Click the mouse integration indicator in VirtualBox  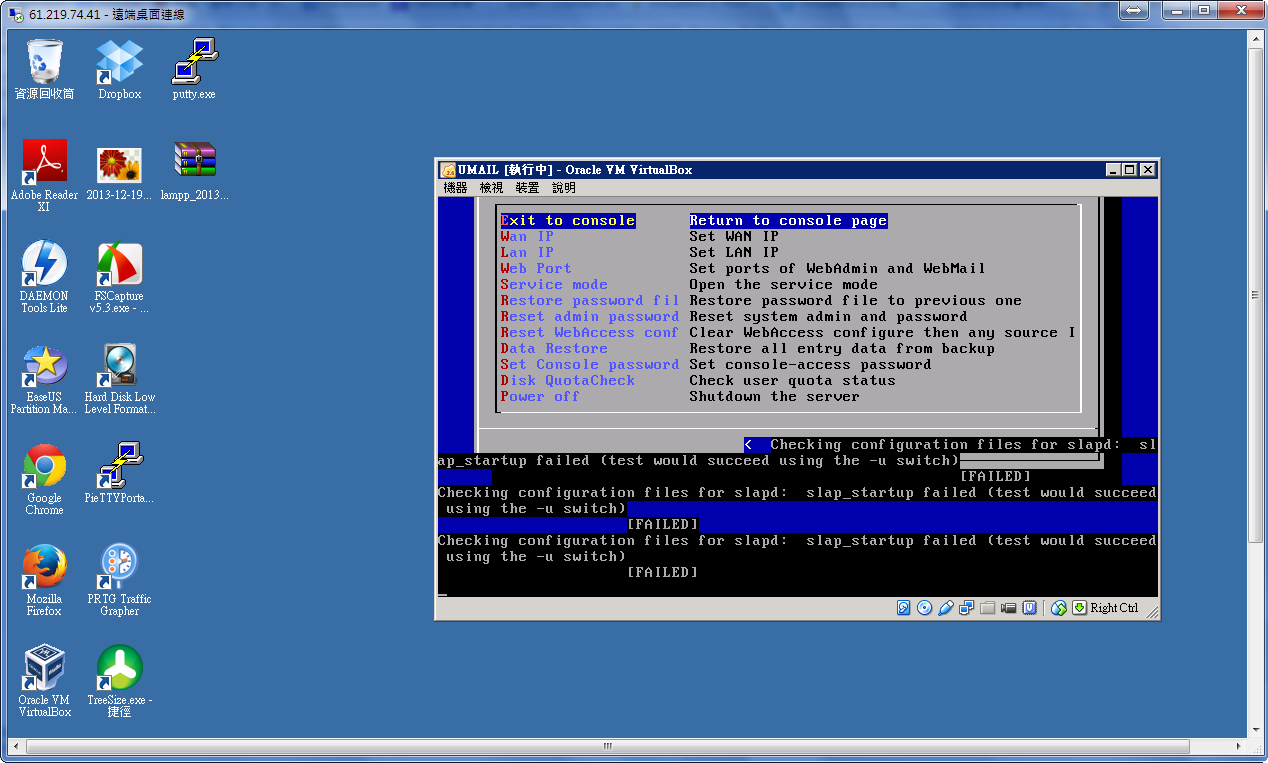(1059, 608)
